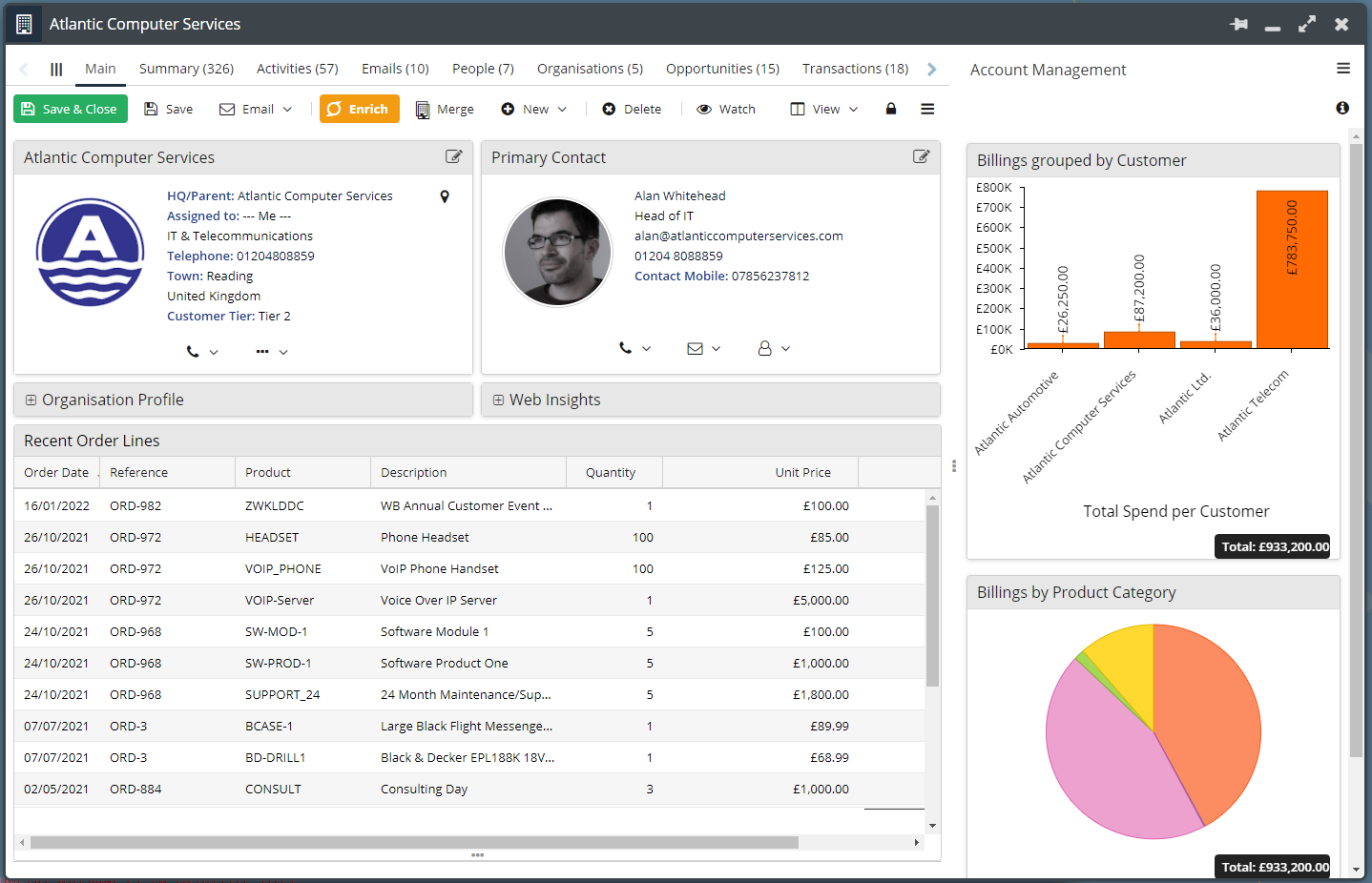Open the Emails (10) tab
The height and width of the screenshot is (883, 1372).
tap(394, 68)
